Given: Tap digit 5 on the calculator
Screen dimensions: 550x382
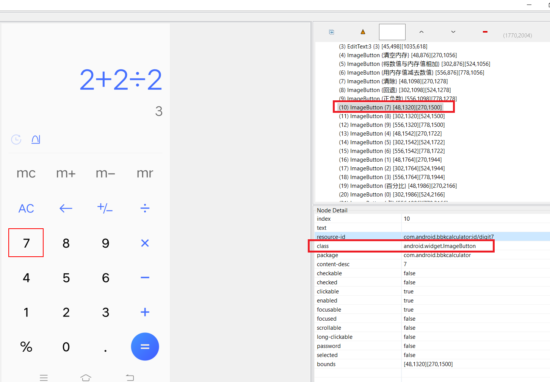Looking at the screenshot, I should tap(66, 277).
